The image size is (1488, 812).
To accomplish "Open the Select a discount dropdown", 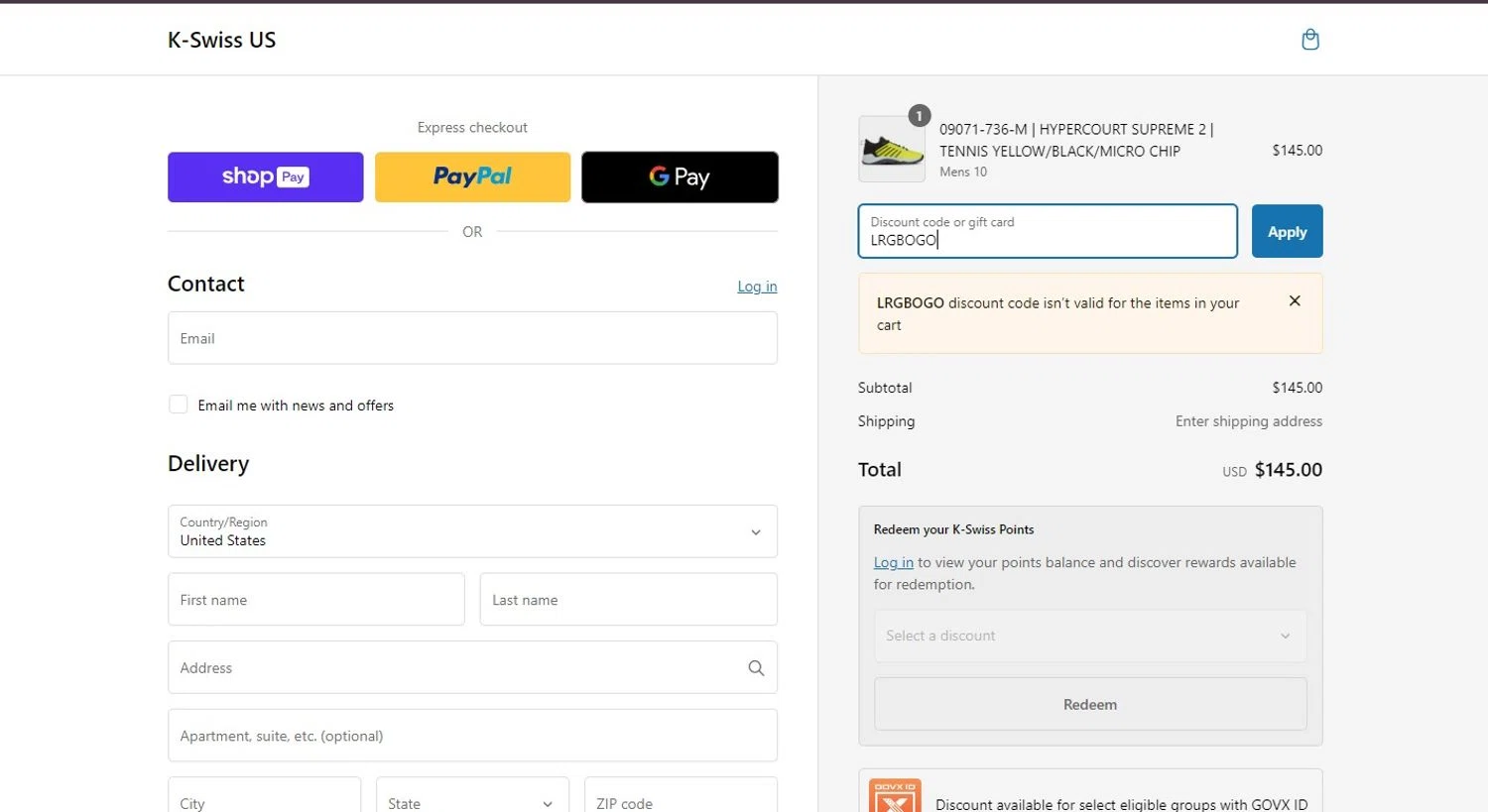I will 1089,636.
